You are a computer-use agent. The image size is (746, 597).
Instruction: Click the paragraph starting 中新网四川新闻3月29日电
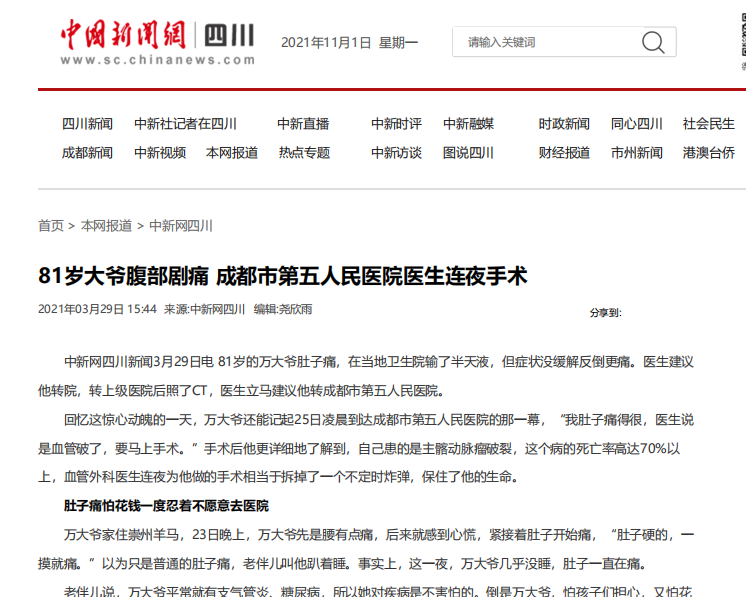366,376
